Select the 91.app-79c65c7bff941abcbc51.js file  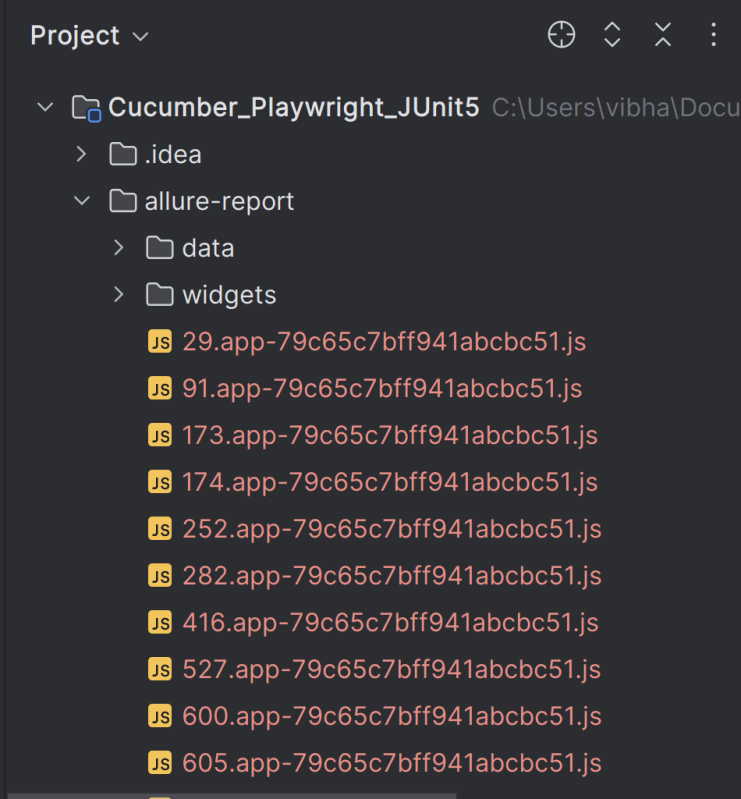(382, 388)
